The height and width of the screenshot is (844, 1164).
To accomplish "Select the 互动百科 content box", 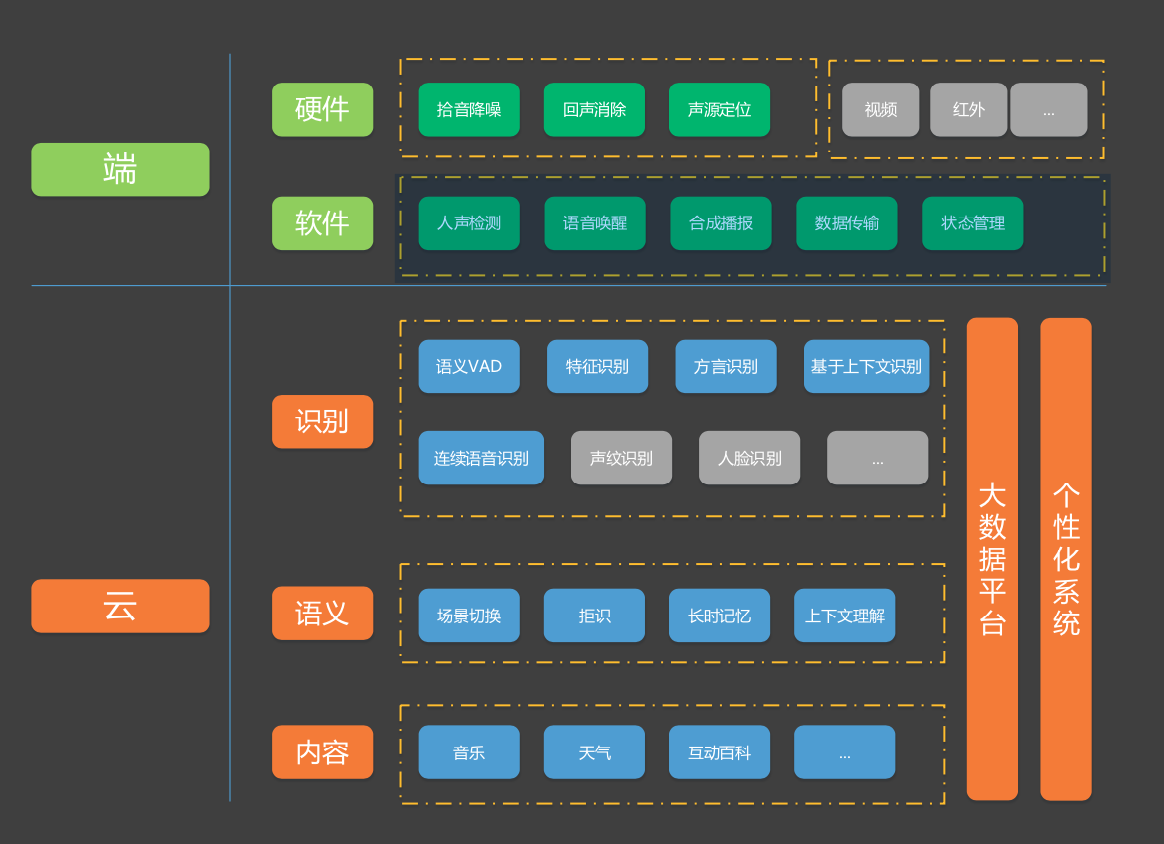I will tap(719, 752).
